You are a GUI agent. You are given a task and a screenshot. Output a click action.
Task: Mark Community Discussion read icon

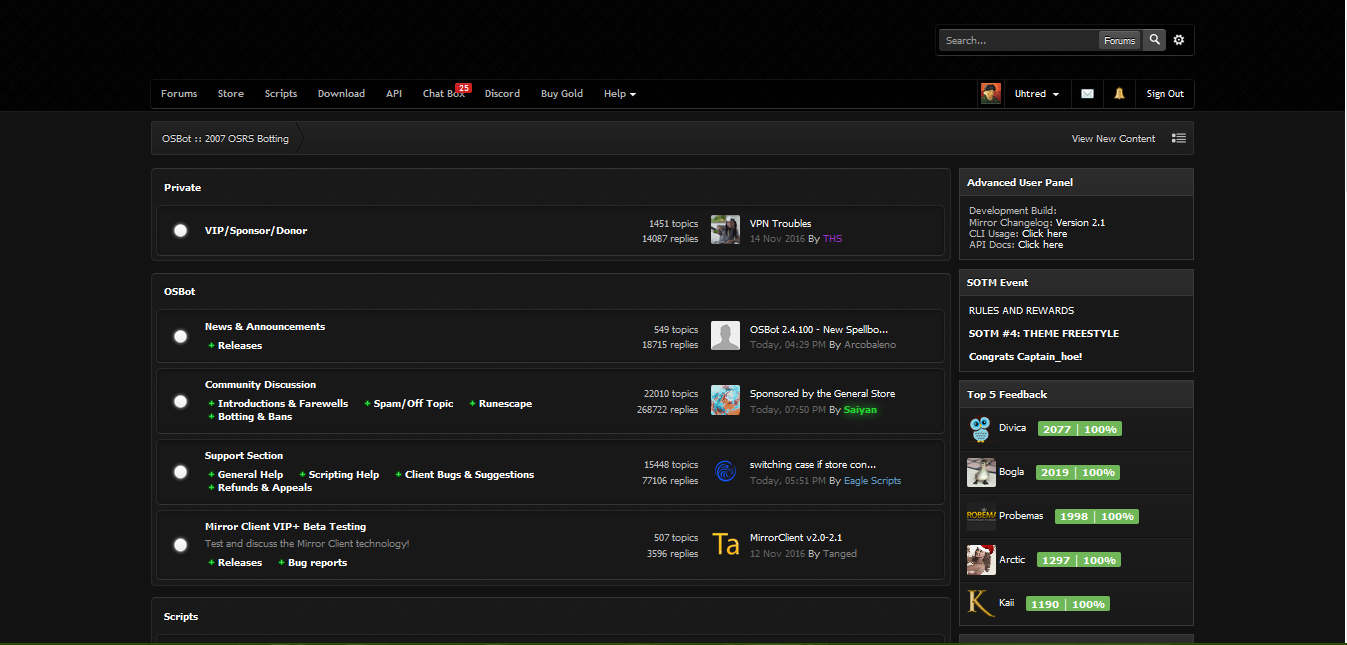click(x=180, y=401)
